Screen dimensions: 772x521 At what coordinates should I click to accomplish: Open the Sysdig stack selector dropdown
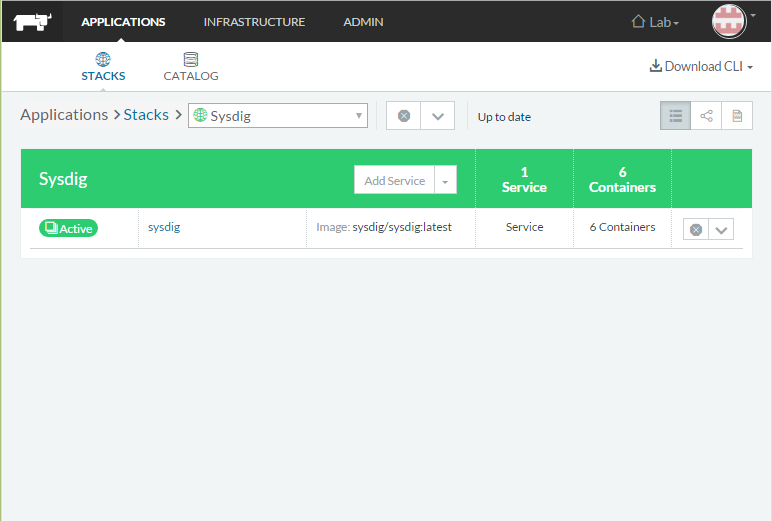[278, 116]
